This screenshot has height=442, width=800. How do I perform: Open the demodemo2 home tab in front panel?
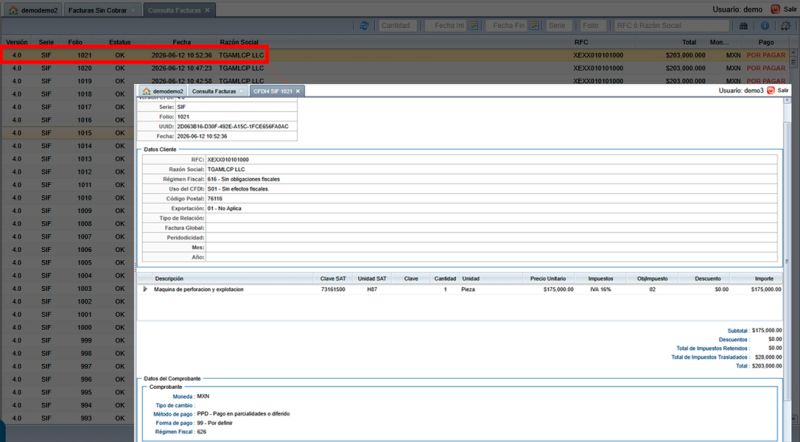coord(163,91)
